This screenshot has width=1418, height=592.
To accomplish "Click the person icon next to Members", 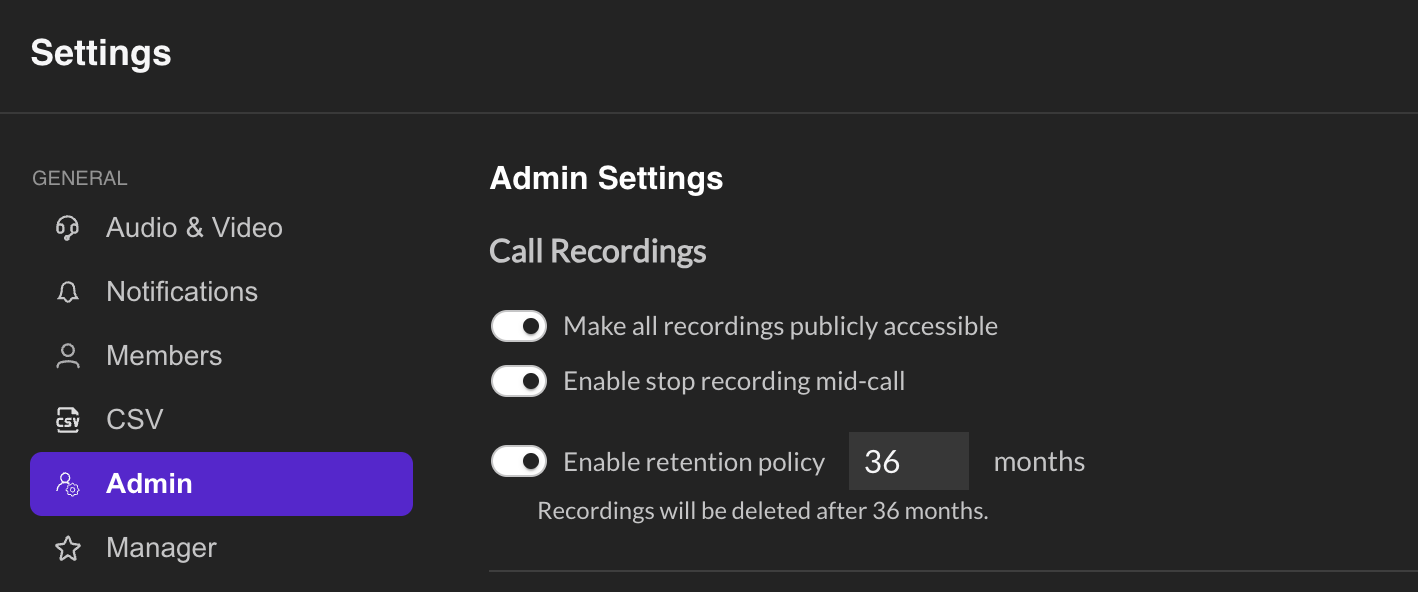I will coord(68,356).
